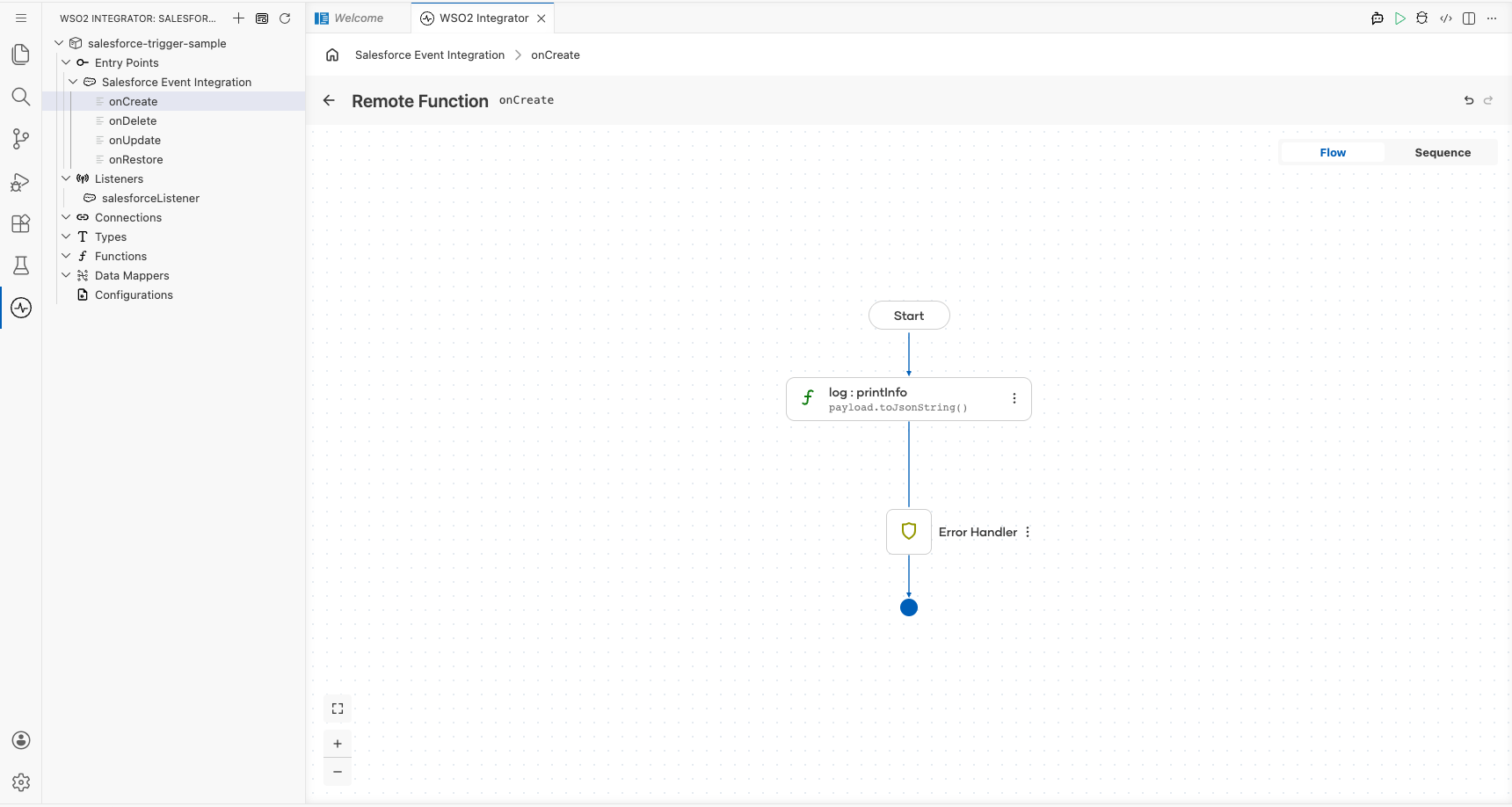
Task: Open the Accounts menu icon
Action: coord(21,740)
